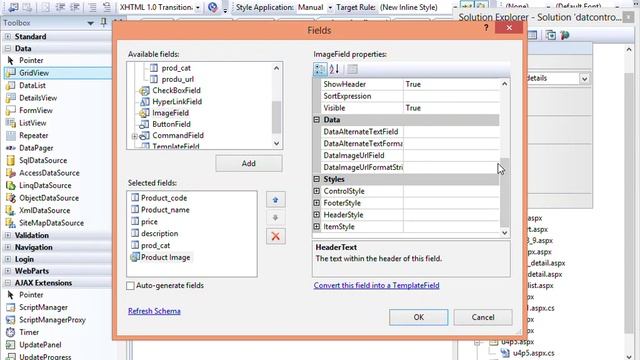Screen dimensions: 640x360
Task: Expand the Login toolbox section
Action: 8,259
